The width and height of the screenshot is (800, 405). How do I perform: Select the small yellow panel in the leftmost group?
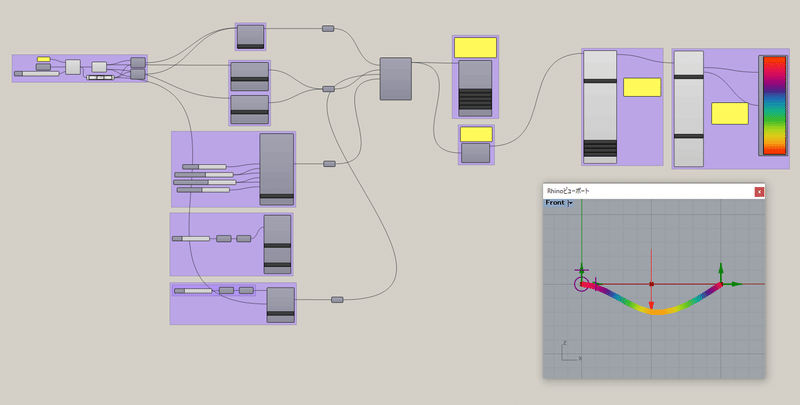coord(43,59)
